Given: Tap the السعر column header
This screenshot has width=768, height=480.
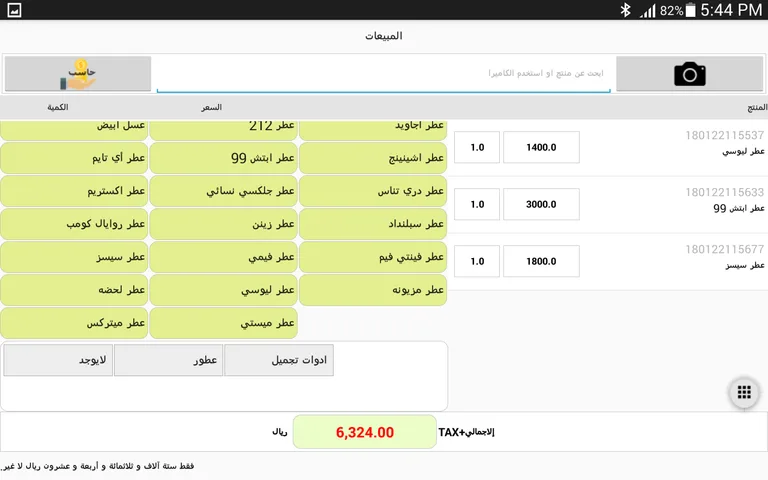Looking at the screenshot, I should pyautogui.click(x=212, y=107).
